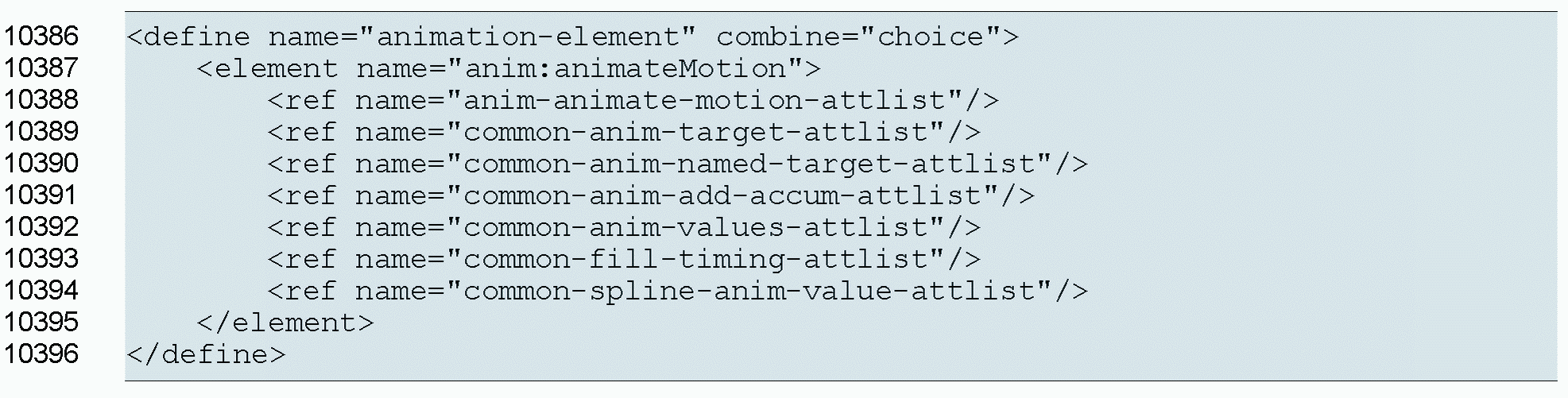The image size is (1568, 398).
Task: Click line number 10396
Action: (41, 354)
